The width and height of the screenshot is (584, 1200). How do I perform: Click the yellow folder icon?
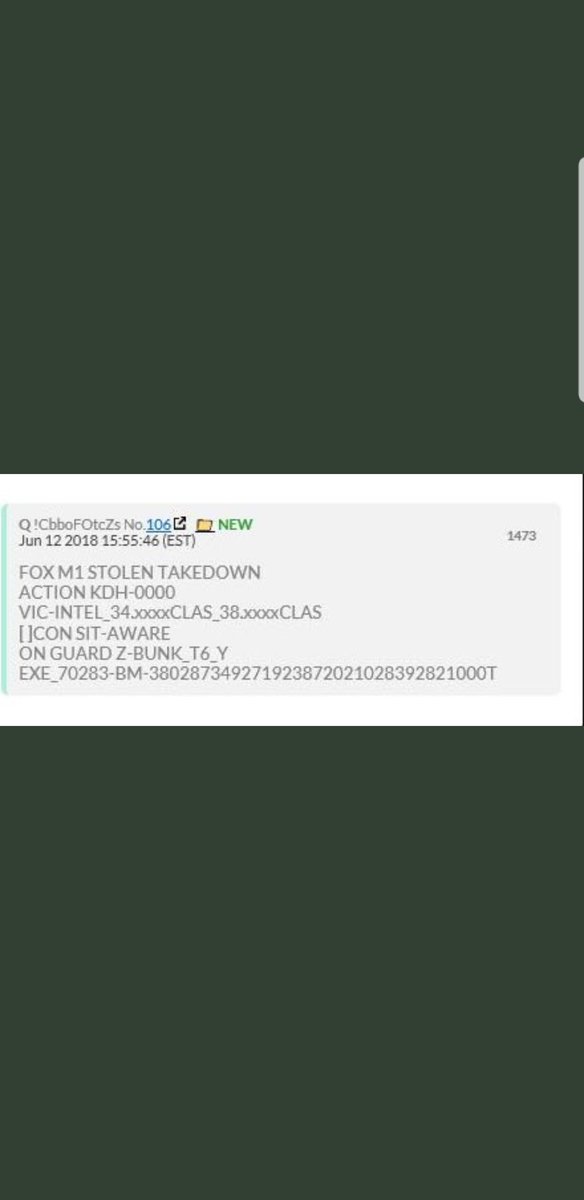tap(204, 525)
